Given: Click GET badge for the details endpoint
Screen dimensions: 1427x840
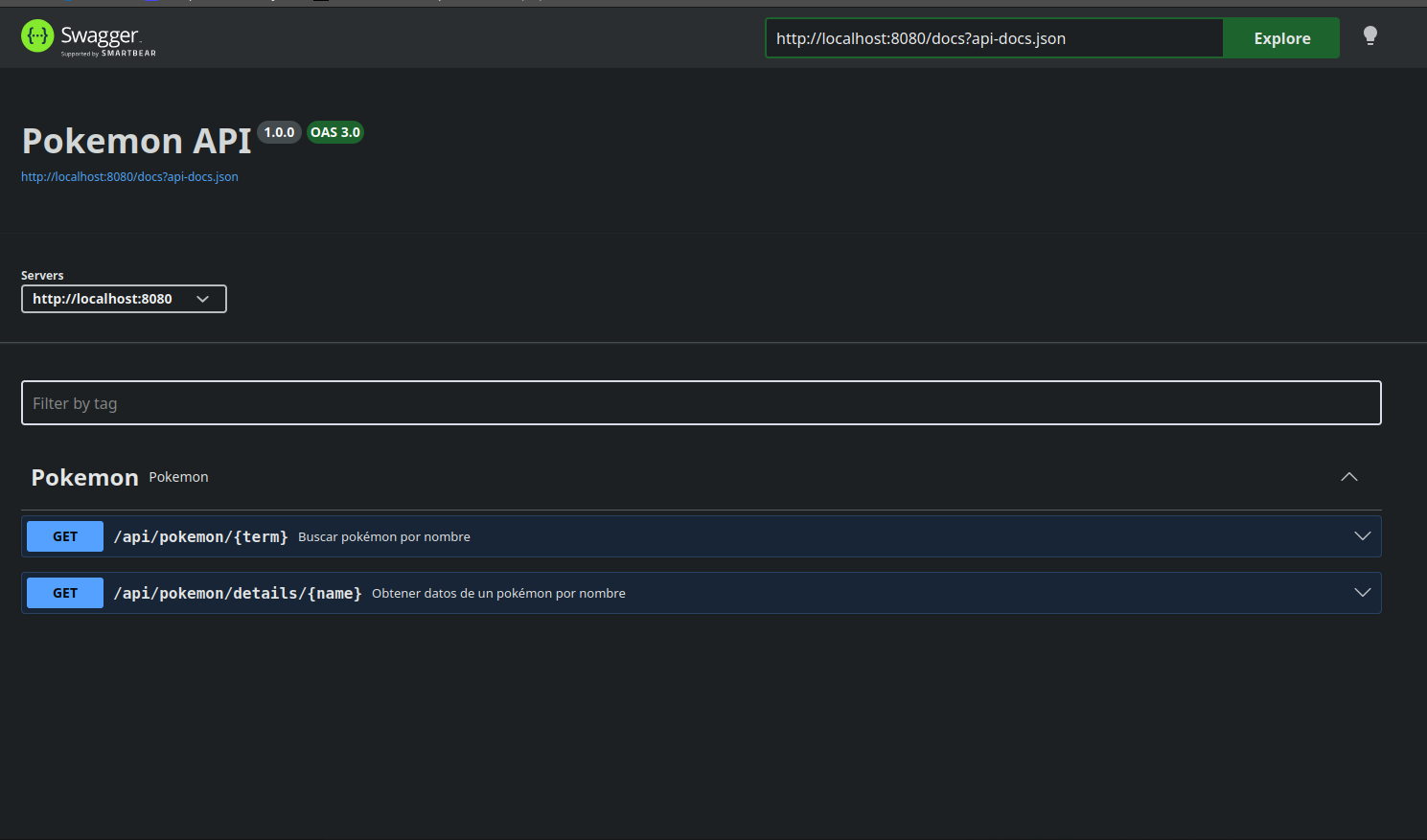Looking at the screenshot, I should tap(65, 593).
